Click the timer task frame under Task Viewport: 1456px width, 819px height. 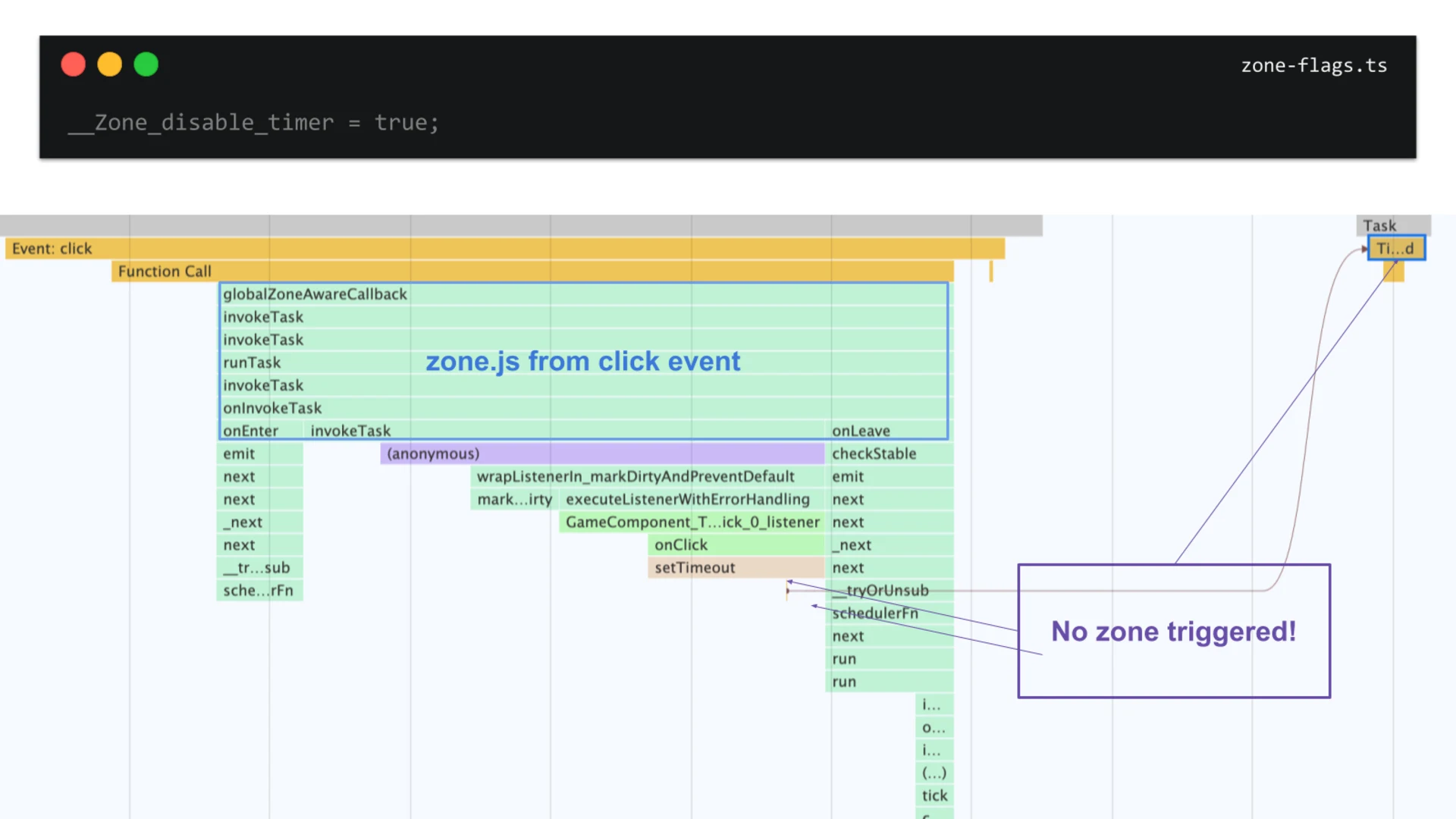coord(1395,248)
